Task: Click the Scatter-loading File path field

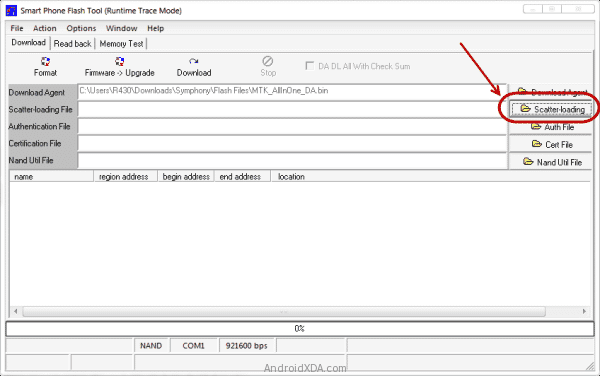Action: click(x=292, y=110)
